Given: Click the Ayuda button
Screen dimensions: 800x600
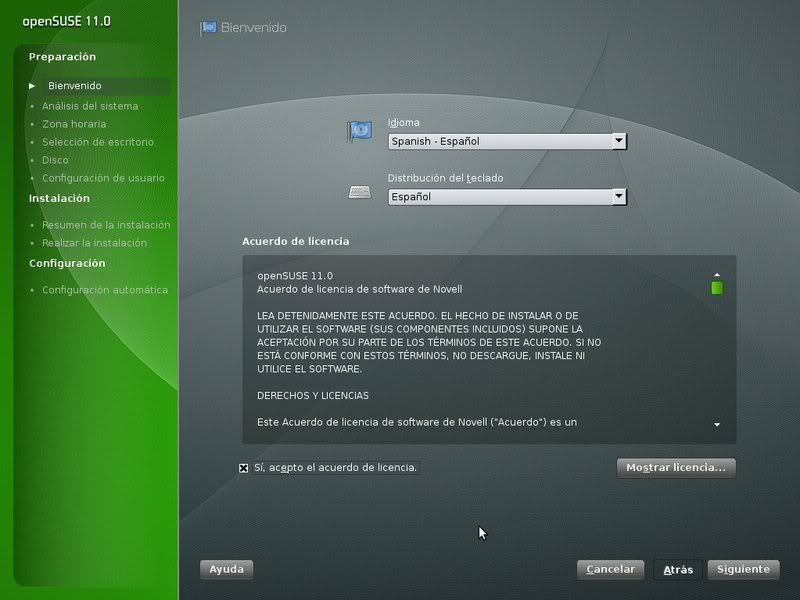Looking at the screenshot, I should click(227, 569).
